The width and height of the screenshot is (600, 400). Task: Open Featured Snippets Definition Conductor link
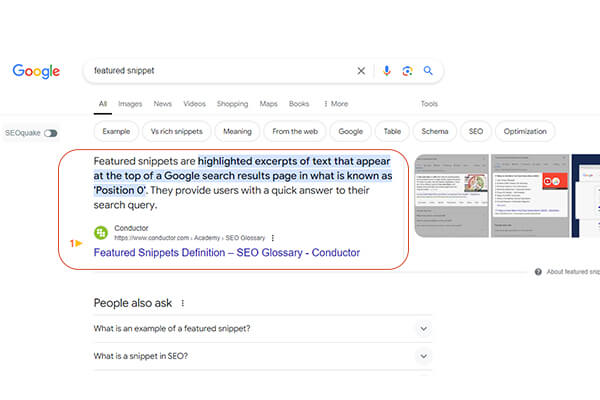227,253
